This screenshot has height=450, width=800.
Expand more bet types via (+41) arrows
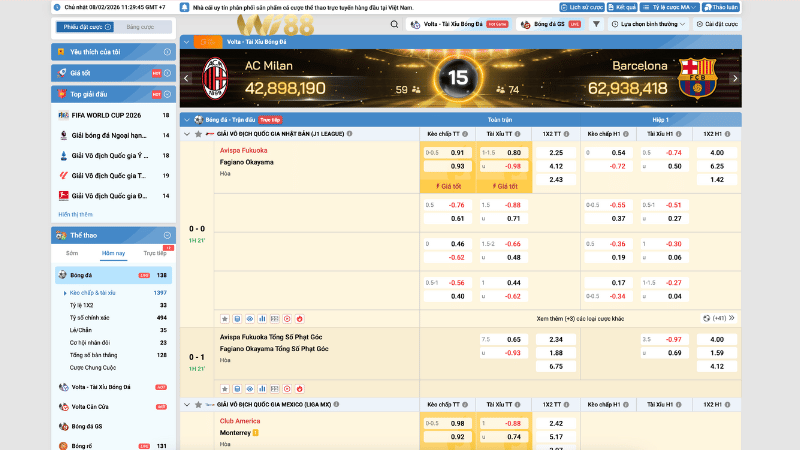point(732,318)
